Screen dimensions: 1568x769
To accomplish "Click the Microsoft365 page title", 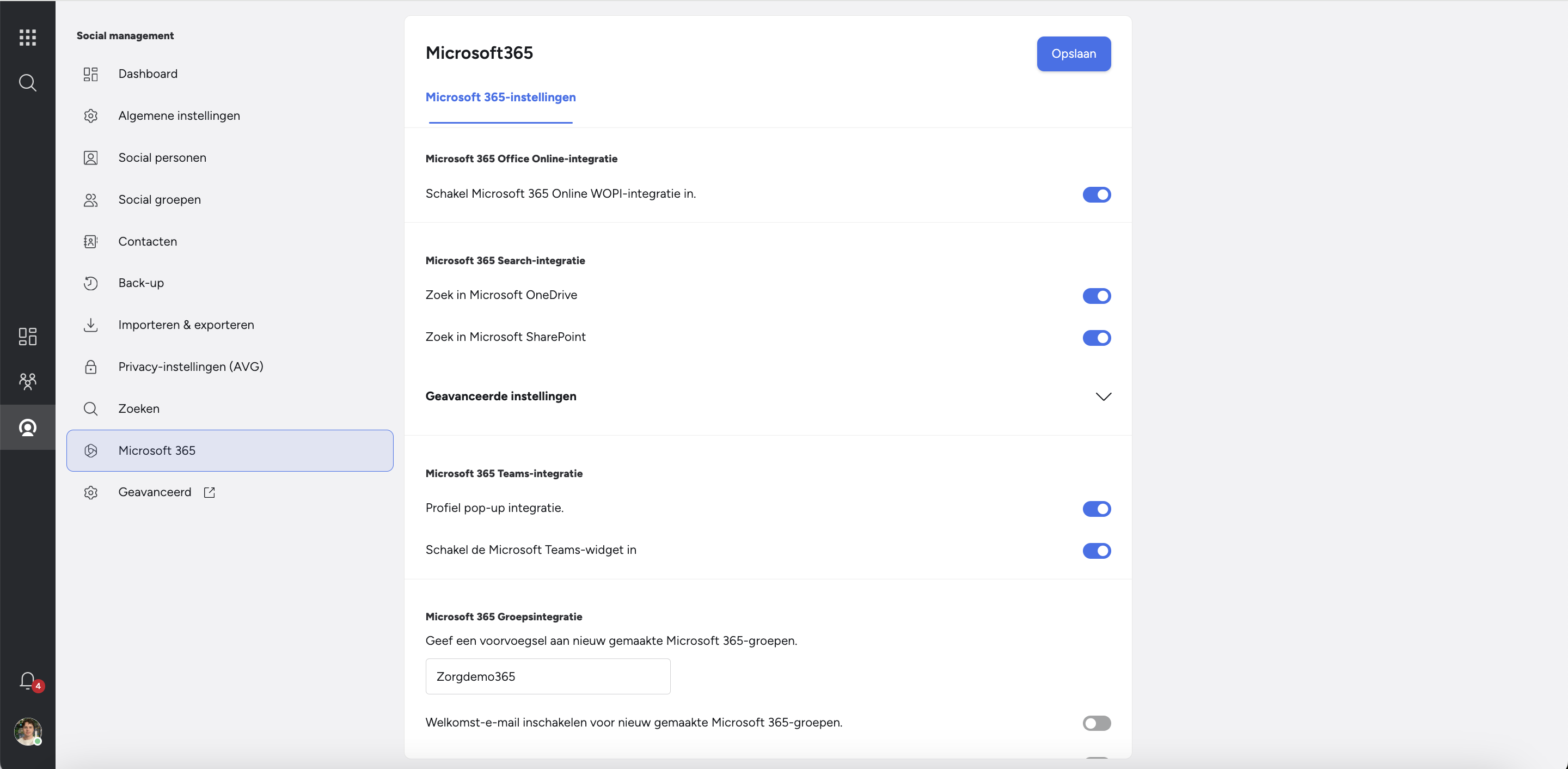I will pyautogui.click(x=479, y=53).
